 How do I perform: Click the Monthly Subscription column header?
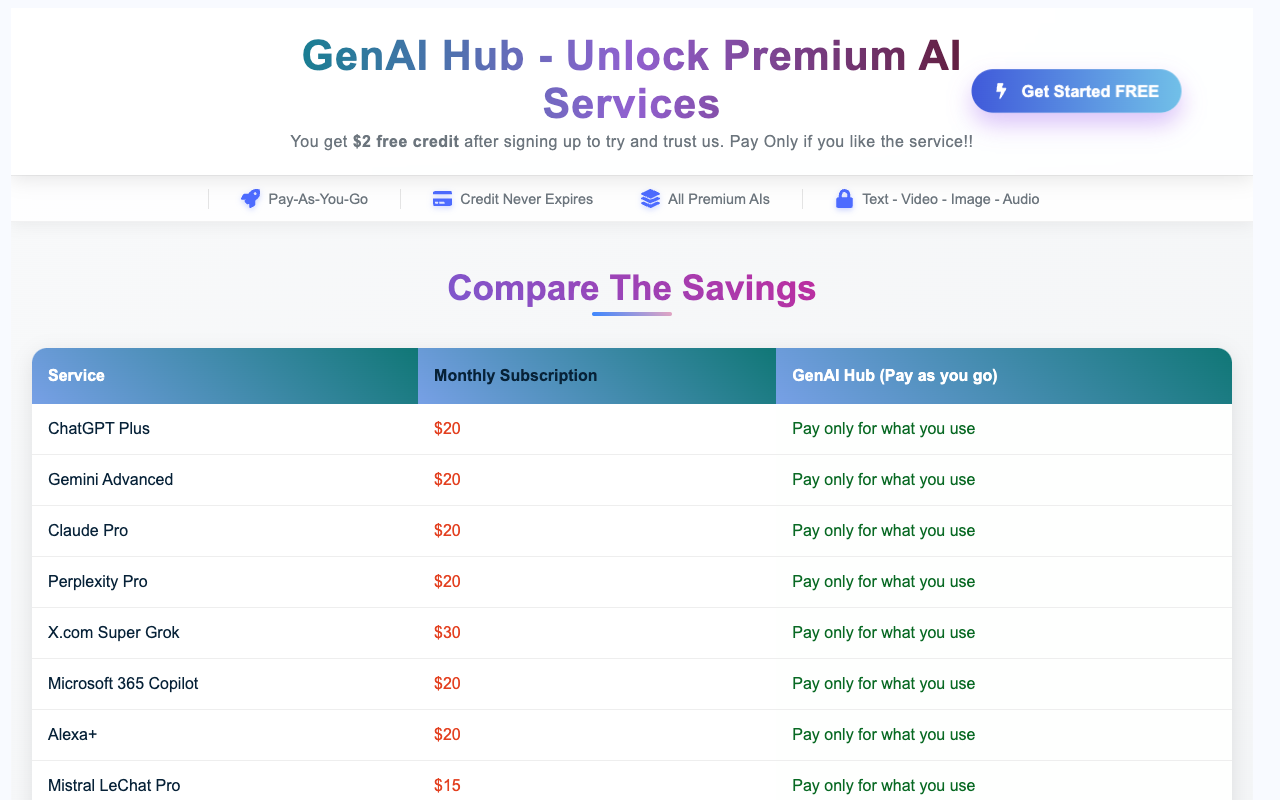[514, 375]
